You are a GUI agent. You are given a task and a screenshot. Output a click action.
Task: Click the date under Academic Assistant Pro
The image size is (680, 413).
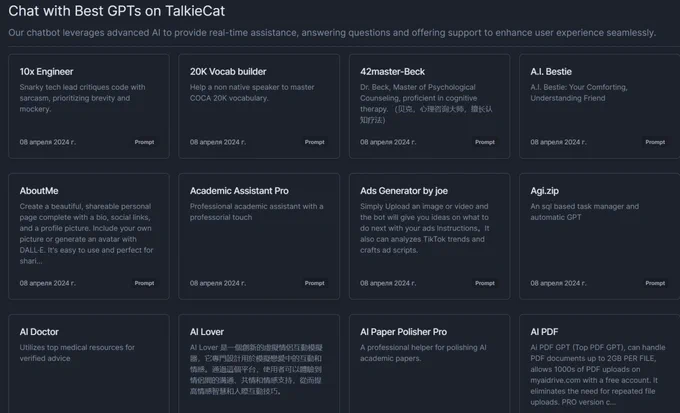click(218, 283)
